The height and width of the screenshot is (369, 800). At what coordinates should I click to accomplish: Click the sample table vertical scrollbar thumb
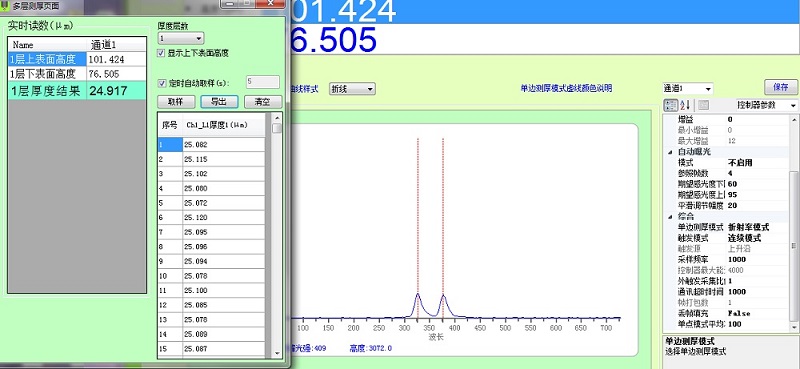277,128
